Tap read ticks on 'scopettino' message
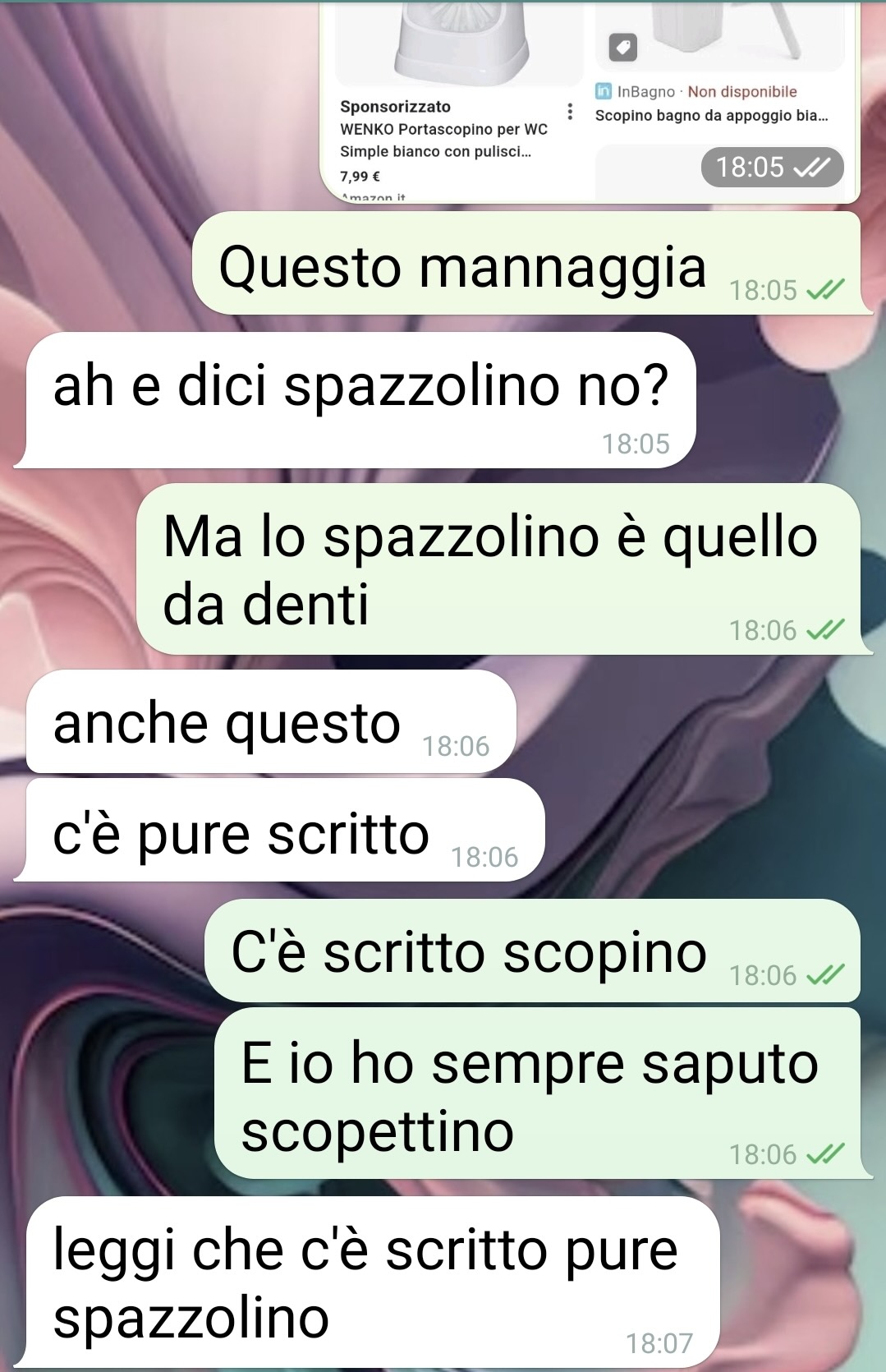 825,1154
